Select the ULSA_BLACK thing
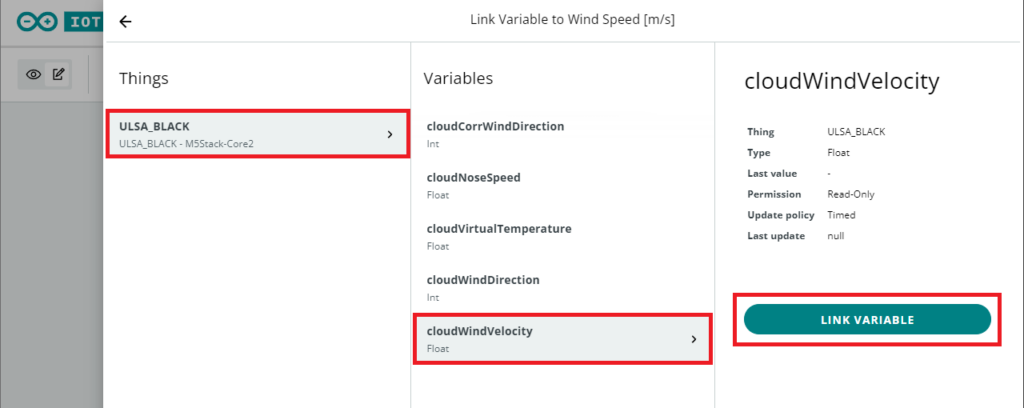This screenshot has height=408, width=1024. pos(240,134)
